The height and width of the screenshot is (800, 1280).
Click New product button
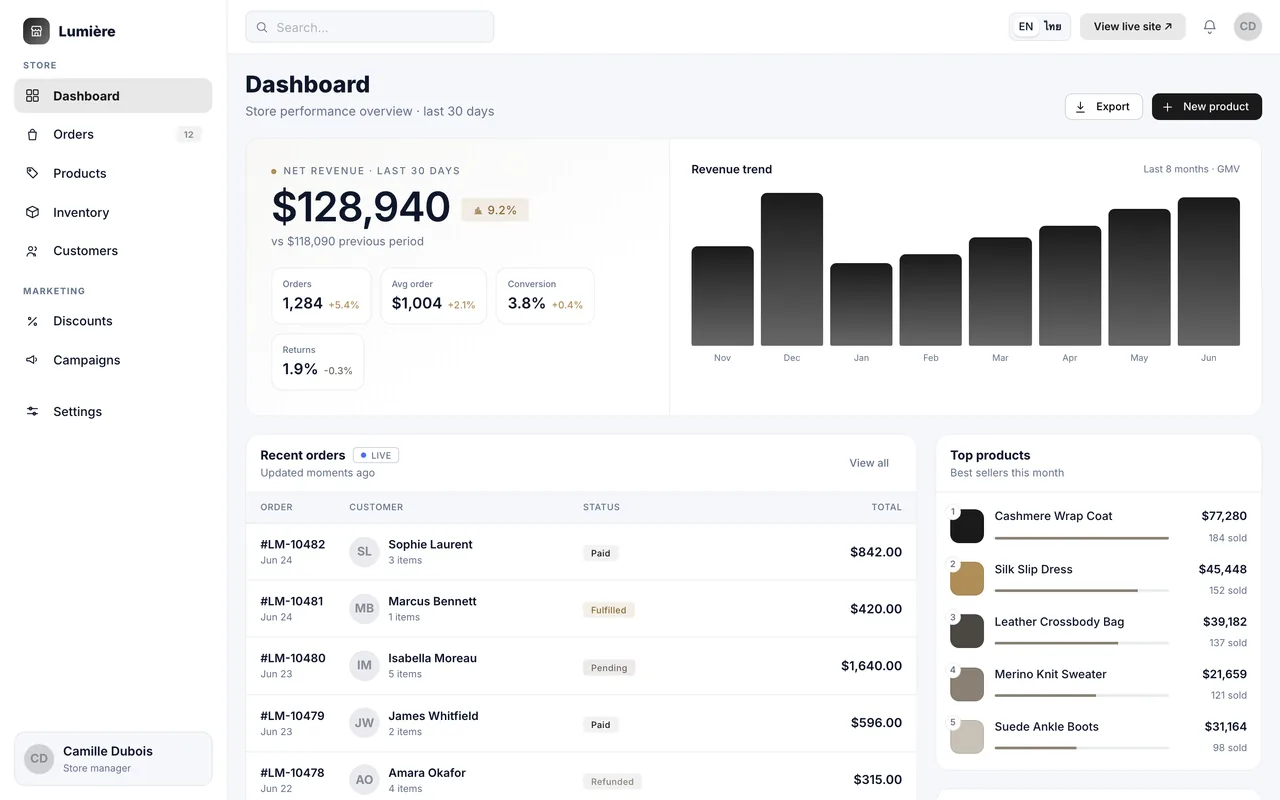pyautogui.click(x=1207, y=107)
